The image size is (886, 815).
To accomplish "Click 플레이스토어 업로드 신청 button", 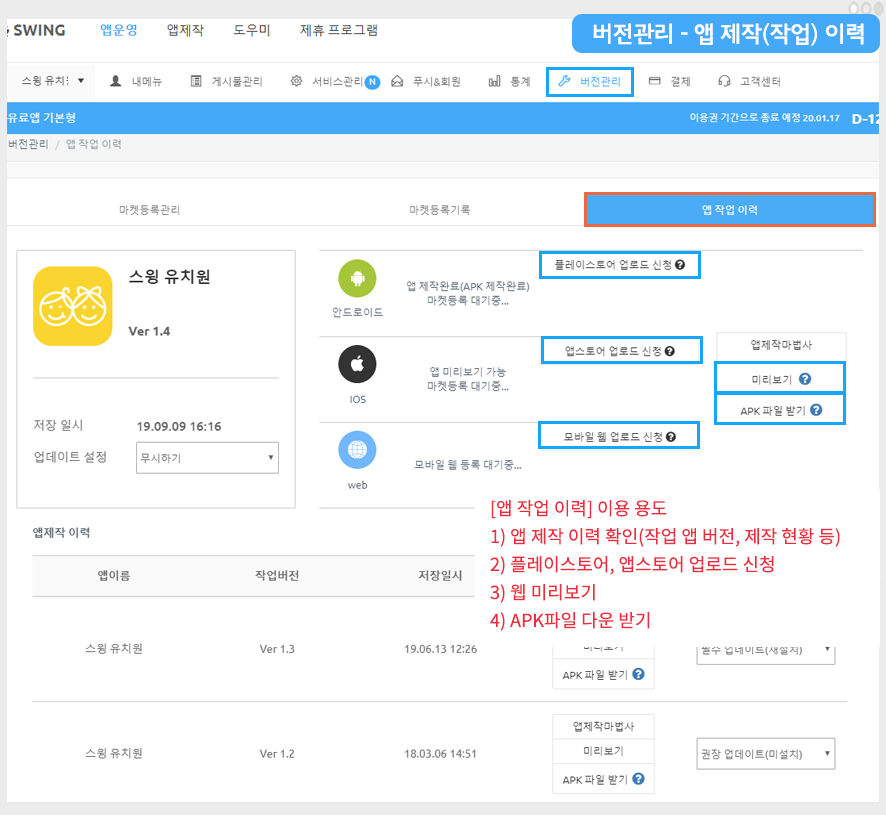I will tap(613, 265).
